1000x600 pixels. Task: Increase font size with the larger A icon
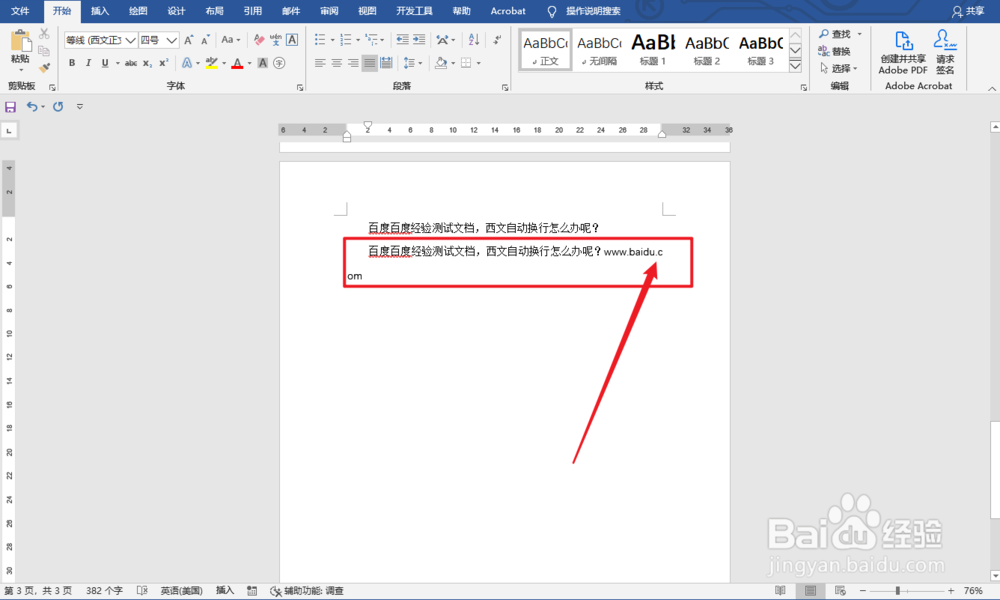click(x=189, y=40)
